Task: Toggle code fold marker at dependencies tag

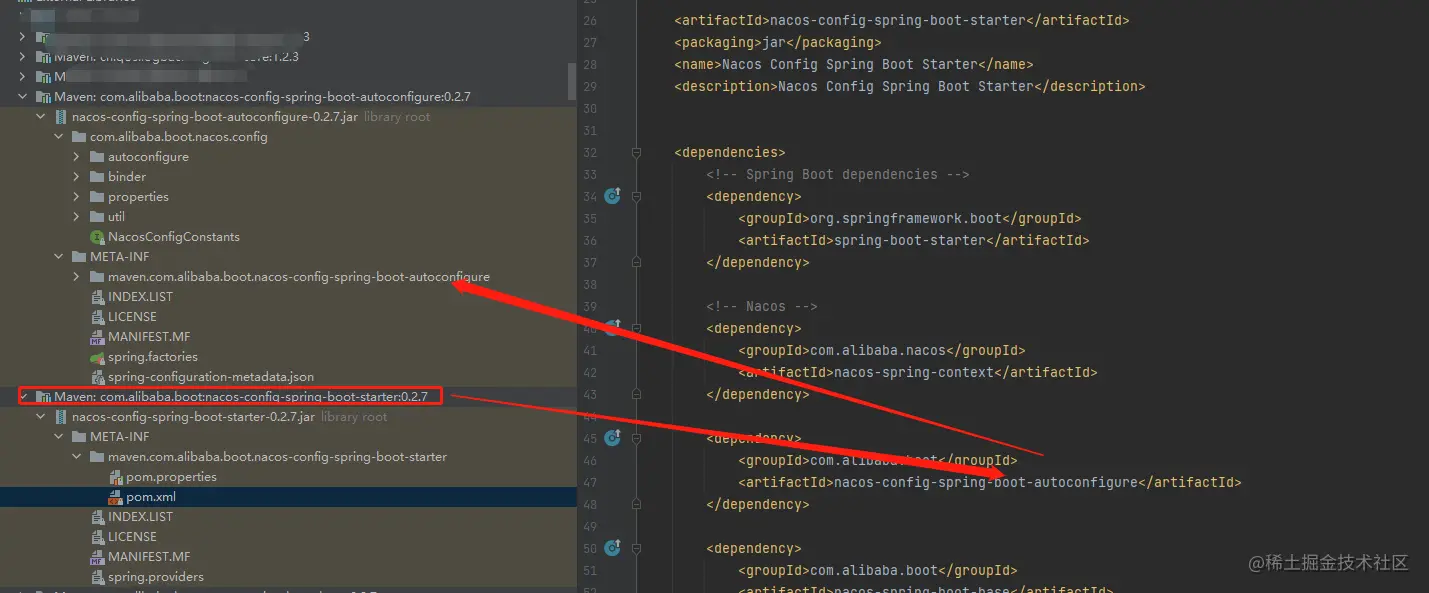Action: click(636, 152)
